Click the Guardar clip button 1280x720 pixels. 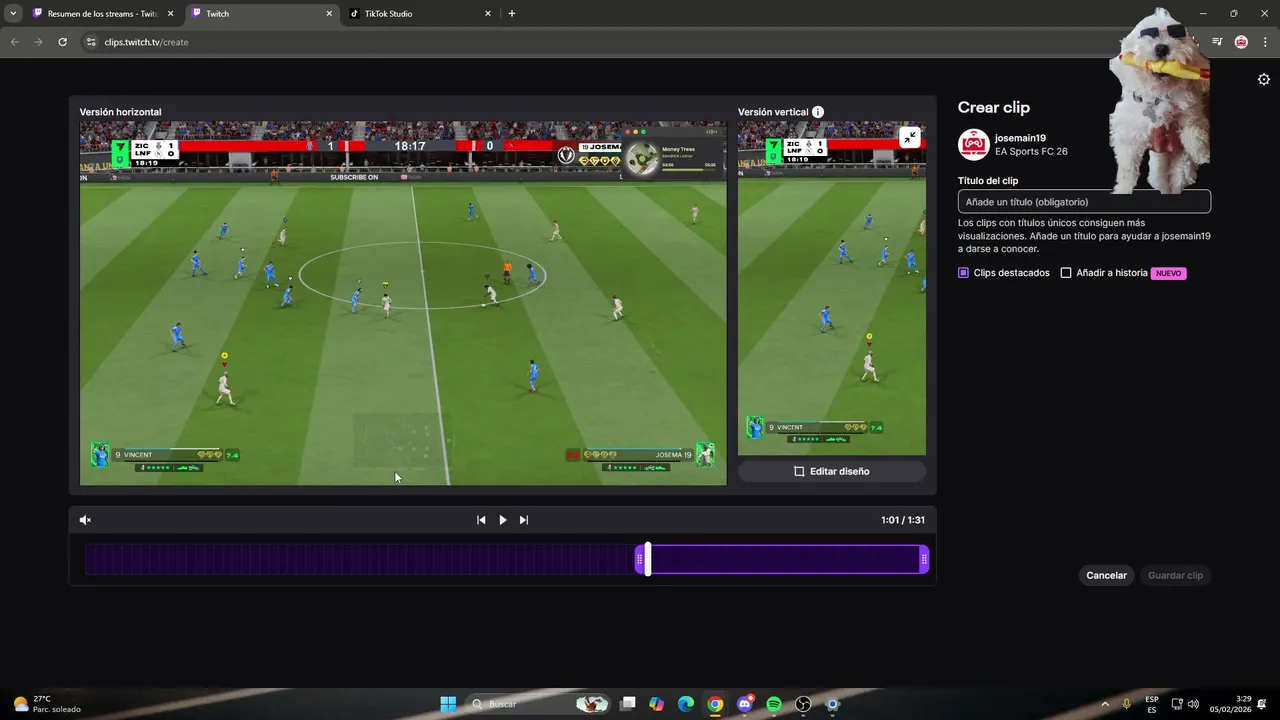(1175, 575)
